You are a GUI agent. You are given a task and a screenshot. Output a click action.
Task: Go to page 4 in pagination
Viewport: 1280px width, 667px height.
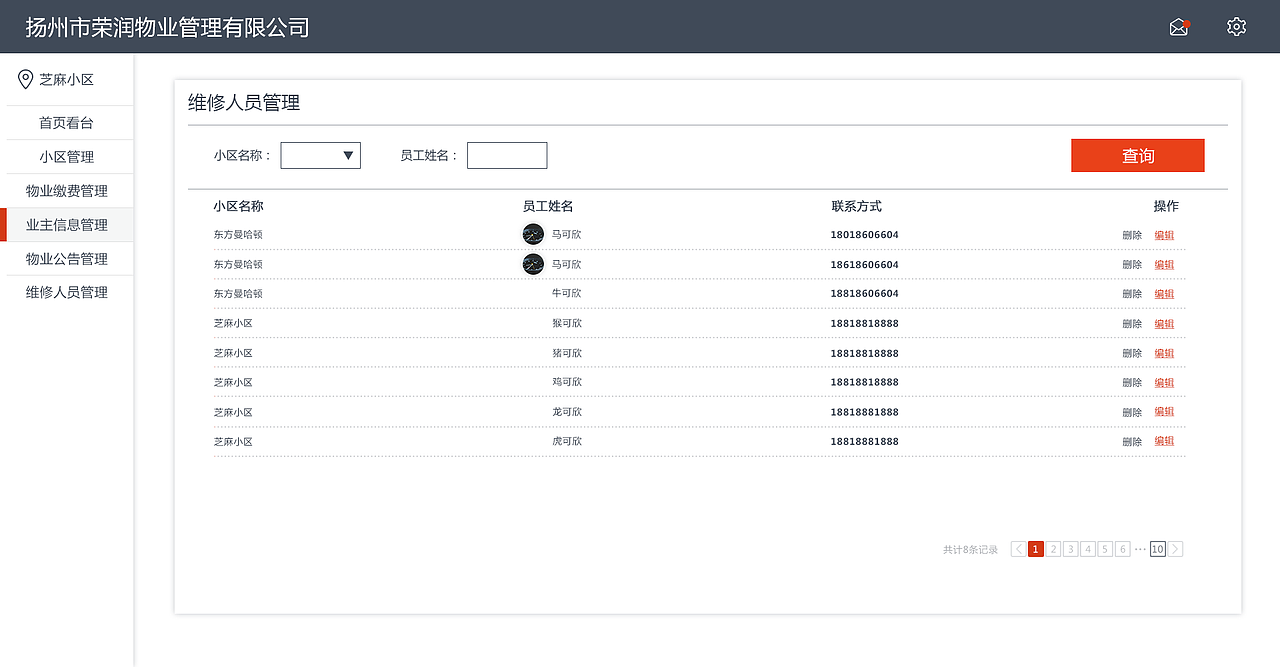point(1088,549)
